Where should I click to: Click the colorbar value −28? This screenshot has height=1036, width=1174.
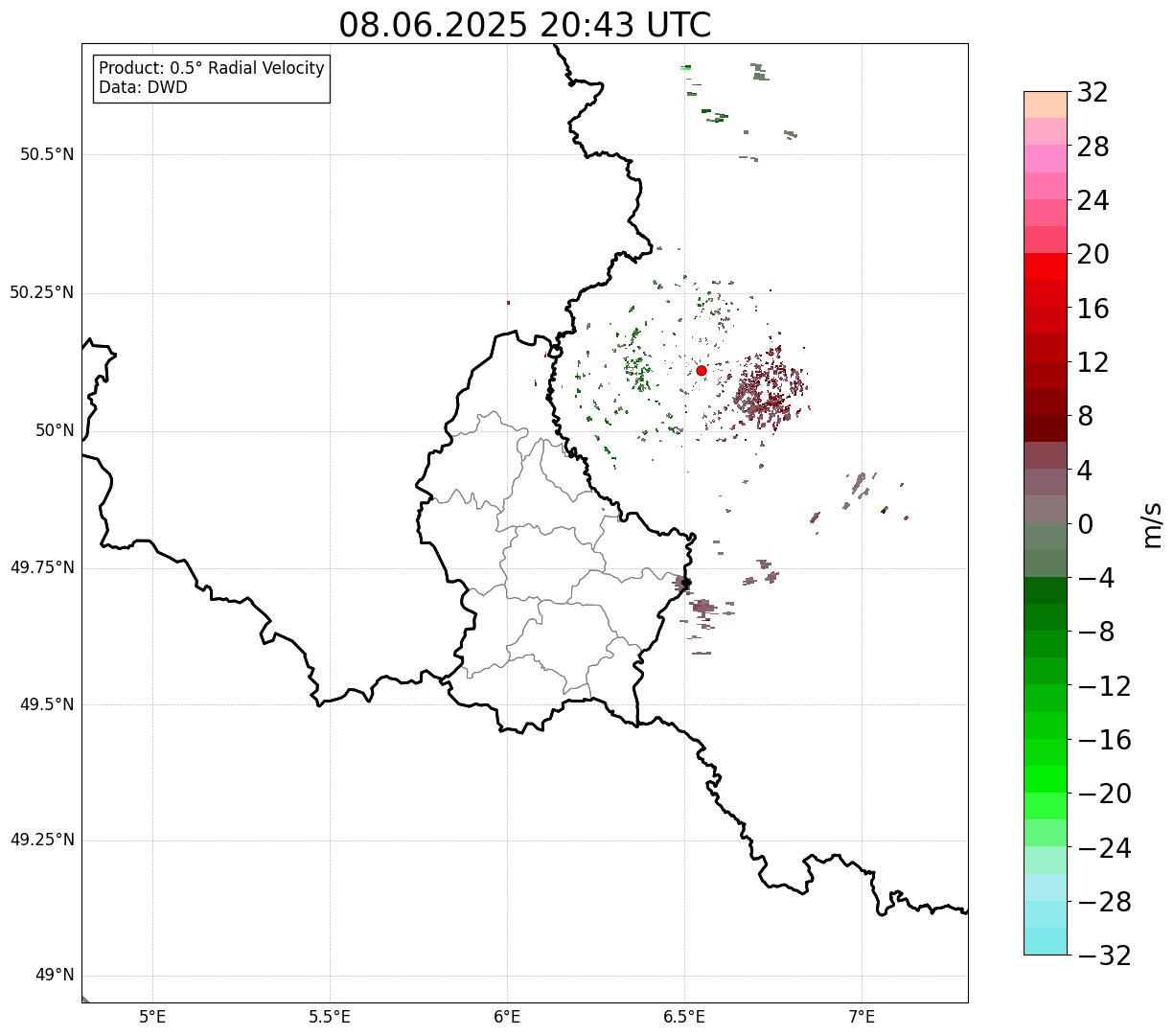point(1104,902)
